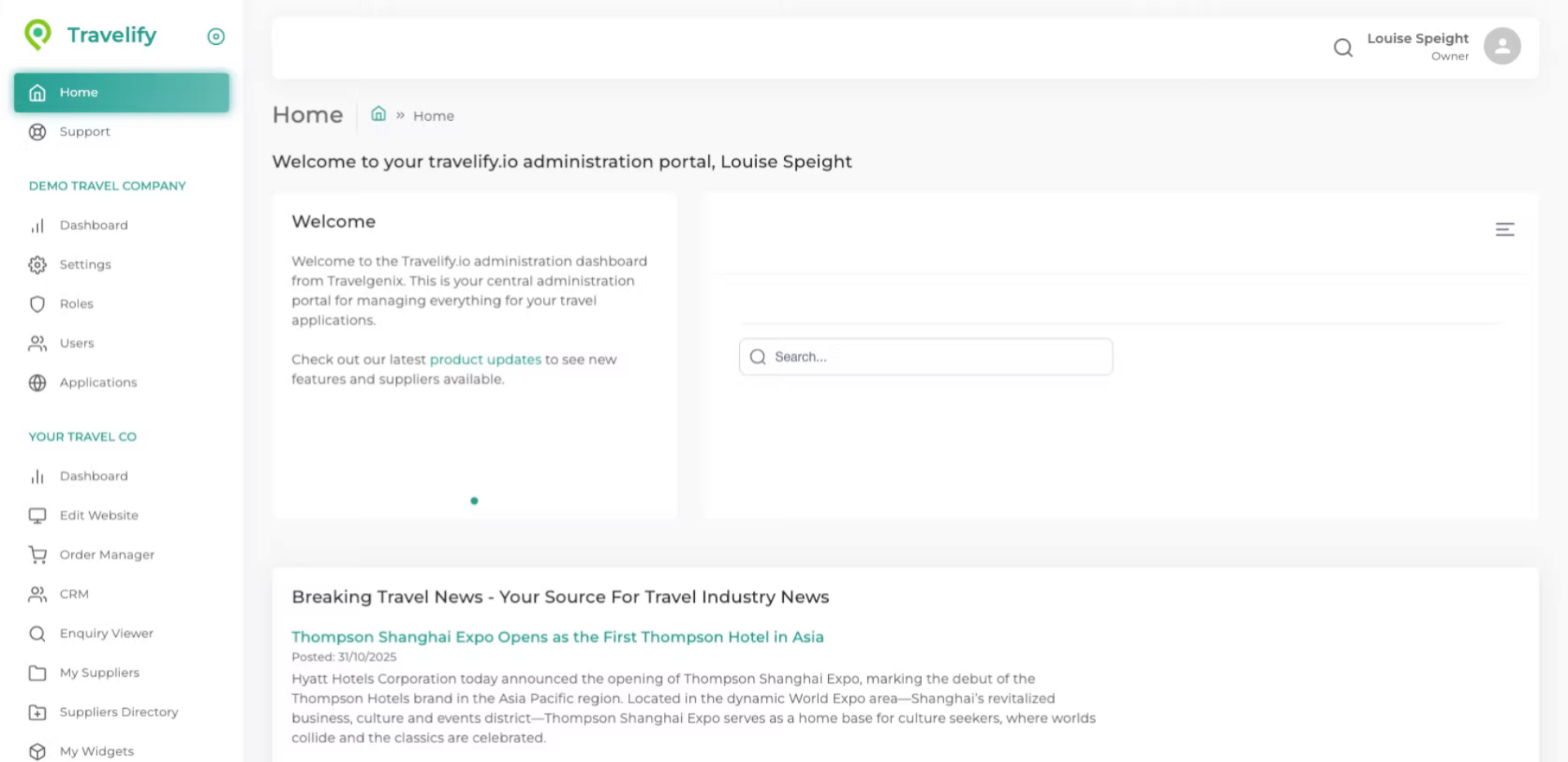The width and height of the screenshot is (1568, 762).
Task: Open Order Manager cart icon
Action: coord(38,555)
